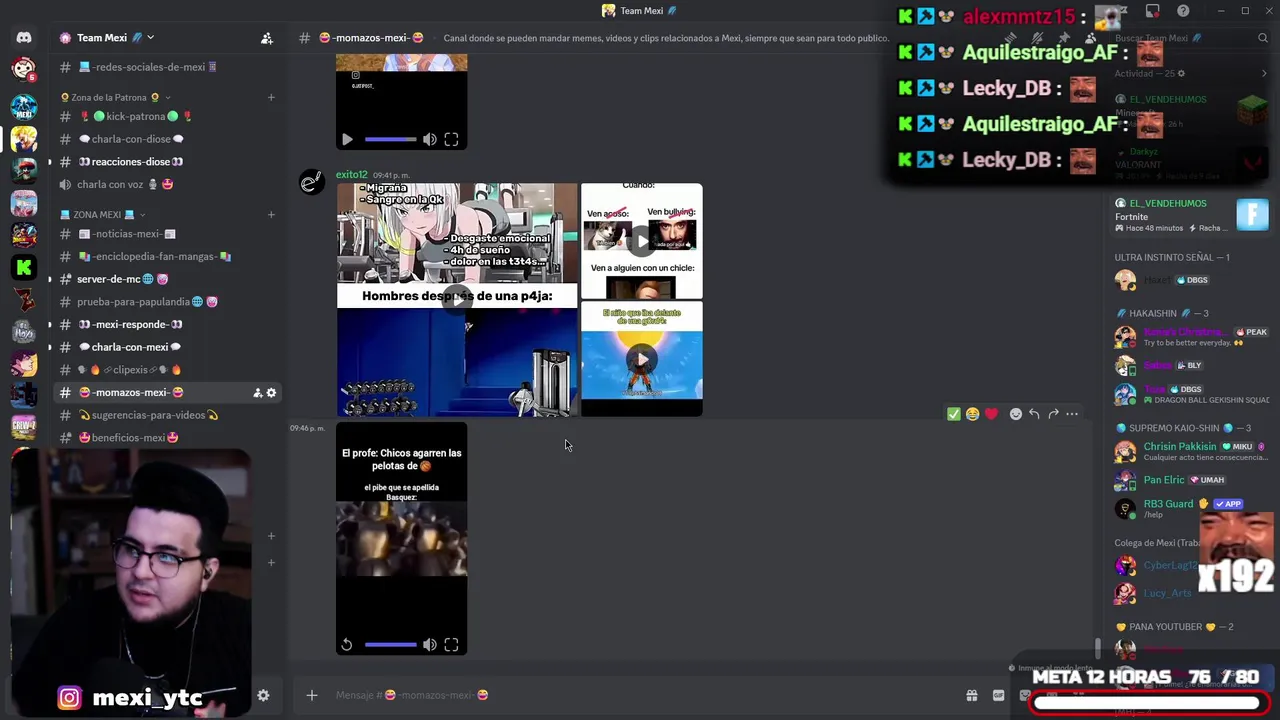This screenshot has height=720, width=1280.
Task: Expand the Actividad section arrow
Action: coord(1265,73)
